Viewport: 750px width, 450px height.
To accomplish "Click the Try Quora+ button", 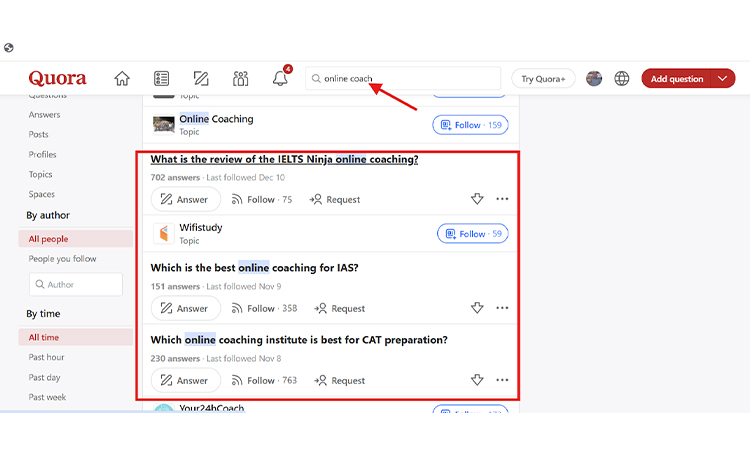I will coord(543,79).
